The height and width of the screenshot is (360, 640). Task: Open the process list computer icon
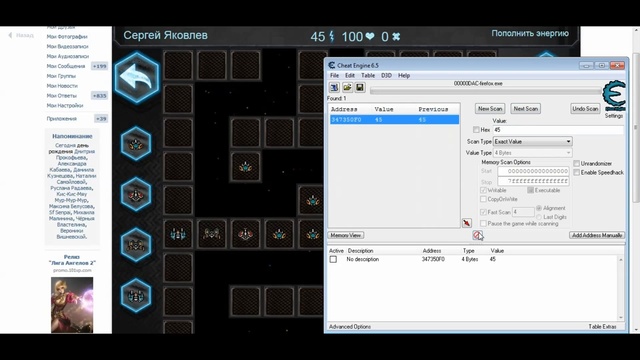point(334,87)
